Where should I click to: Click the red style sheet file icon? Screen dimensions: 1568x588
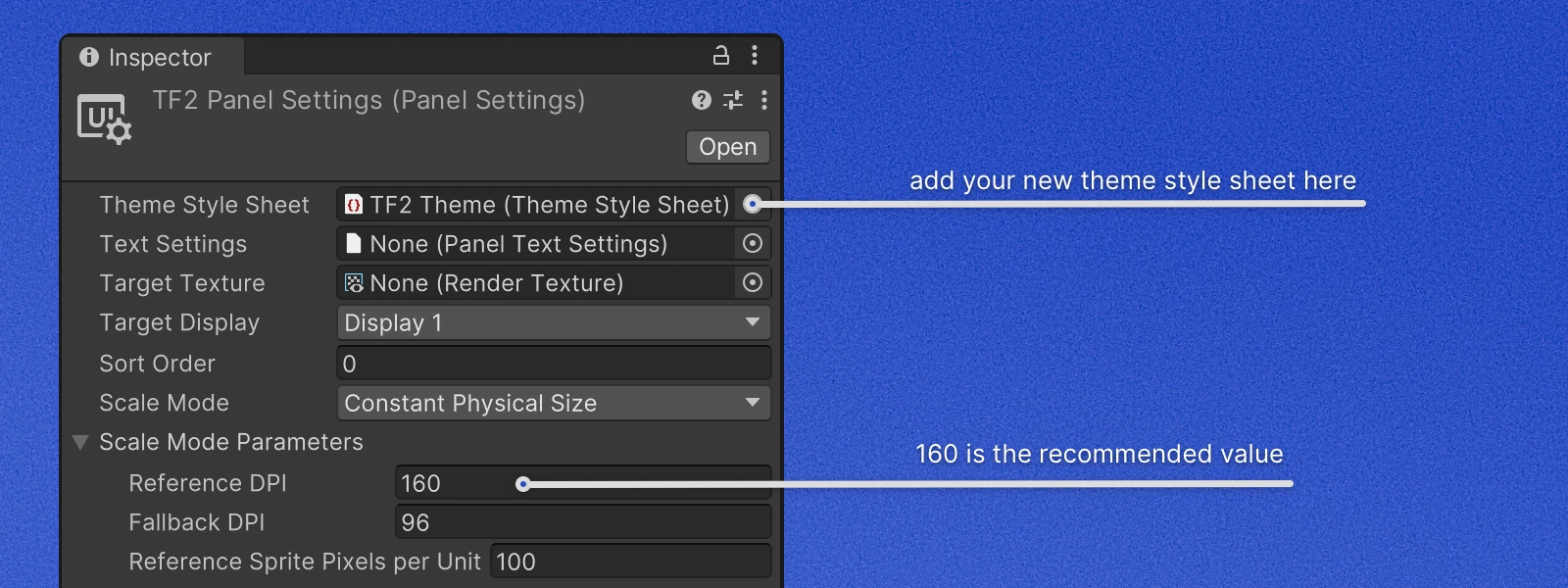(354, 205)
